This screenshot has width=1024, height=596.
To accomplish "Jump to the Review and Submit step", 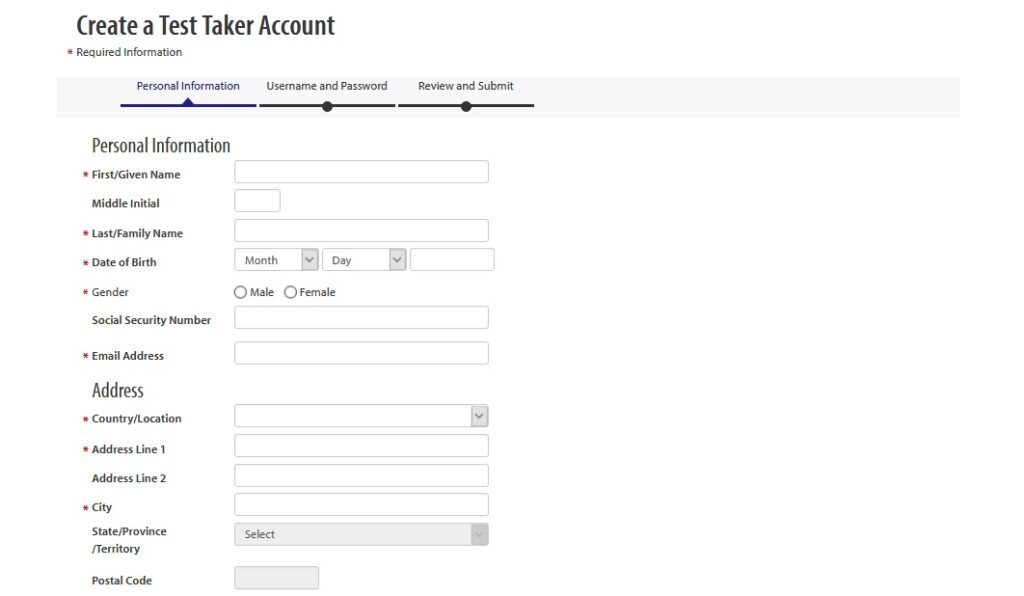I will click(x=465, y=86).
